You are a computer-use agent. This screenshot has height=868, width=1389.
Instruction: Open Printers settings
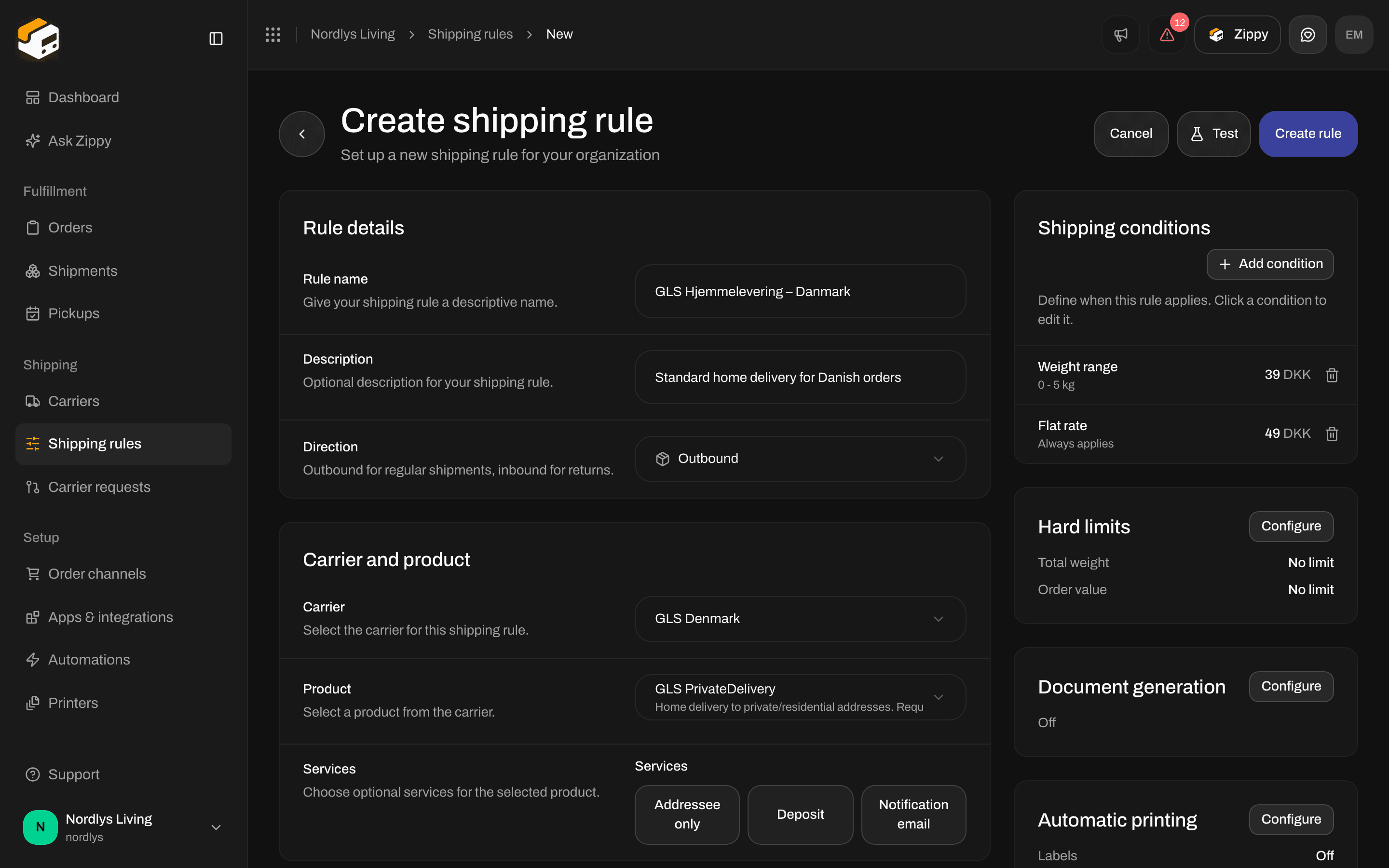(x=123, y=703)
